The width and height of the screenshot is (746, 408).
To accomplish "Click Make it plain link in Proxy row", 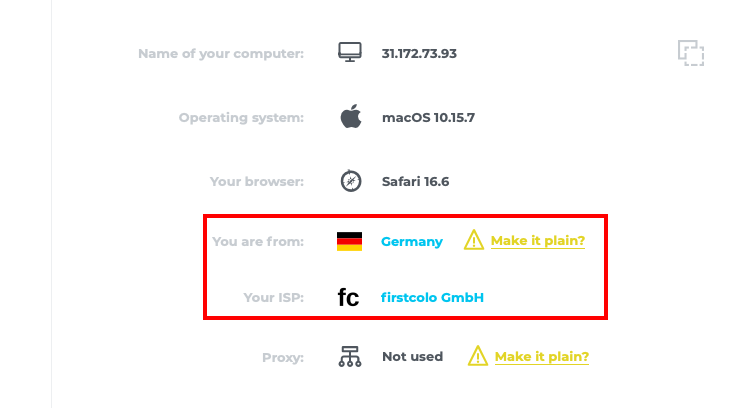I will pos(541,357).
